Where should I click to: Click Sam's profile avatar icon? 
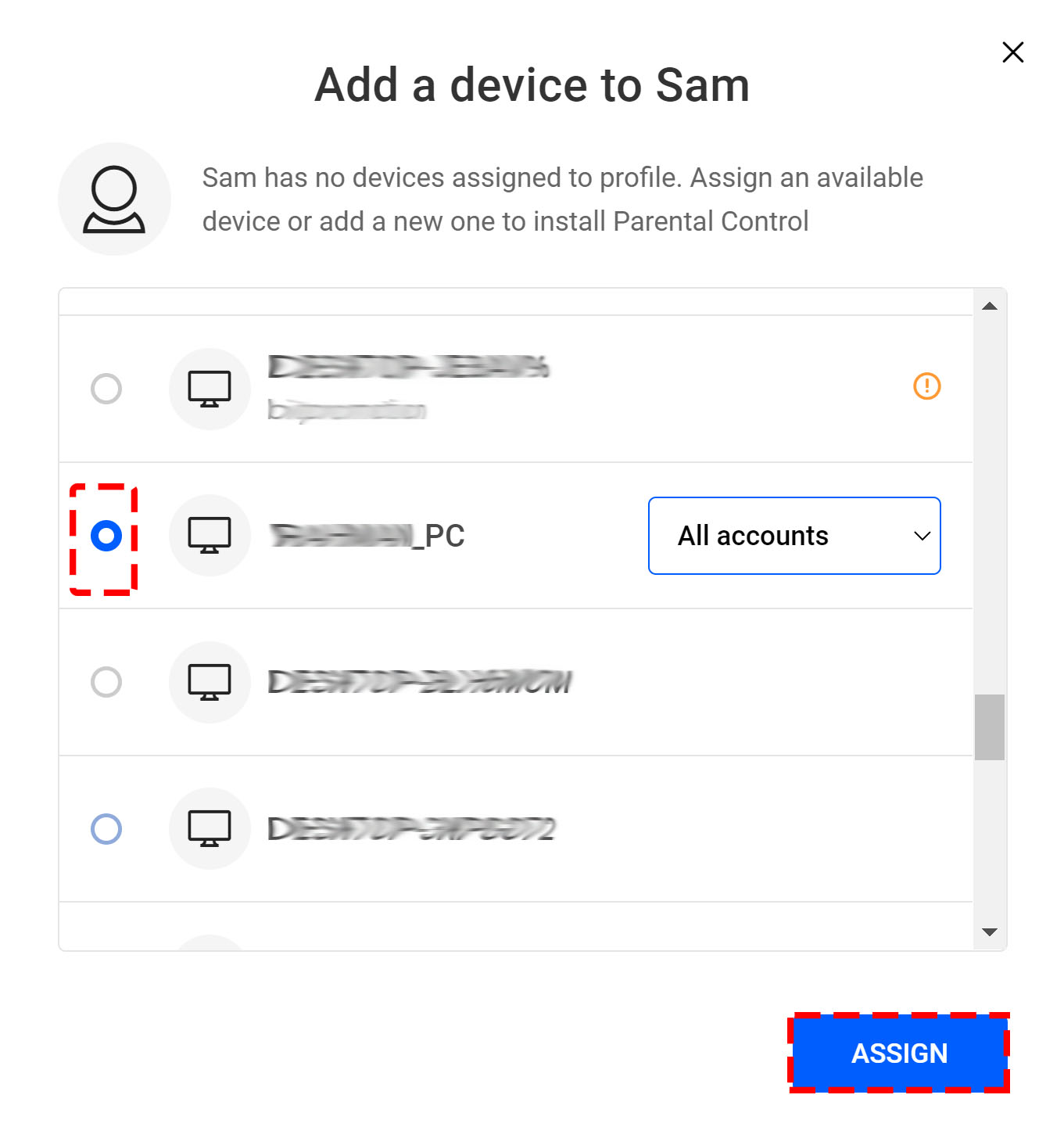[114, 199]
